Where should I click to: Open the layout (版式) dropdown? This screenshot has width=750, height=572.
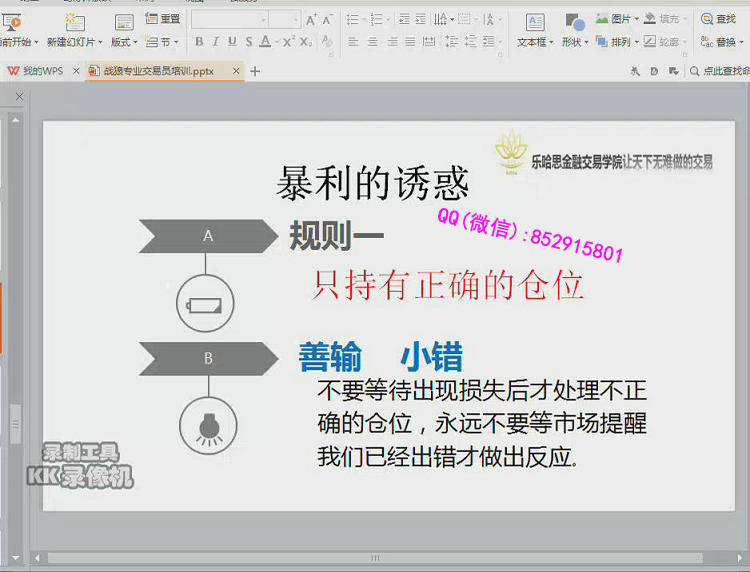tap(123, 42)
